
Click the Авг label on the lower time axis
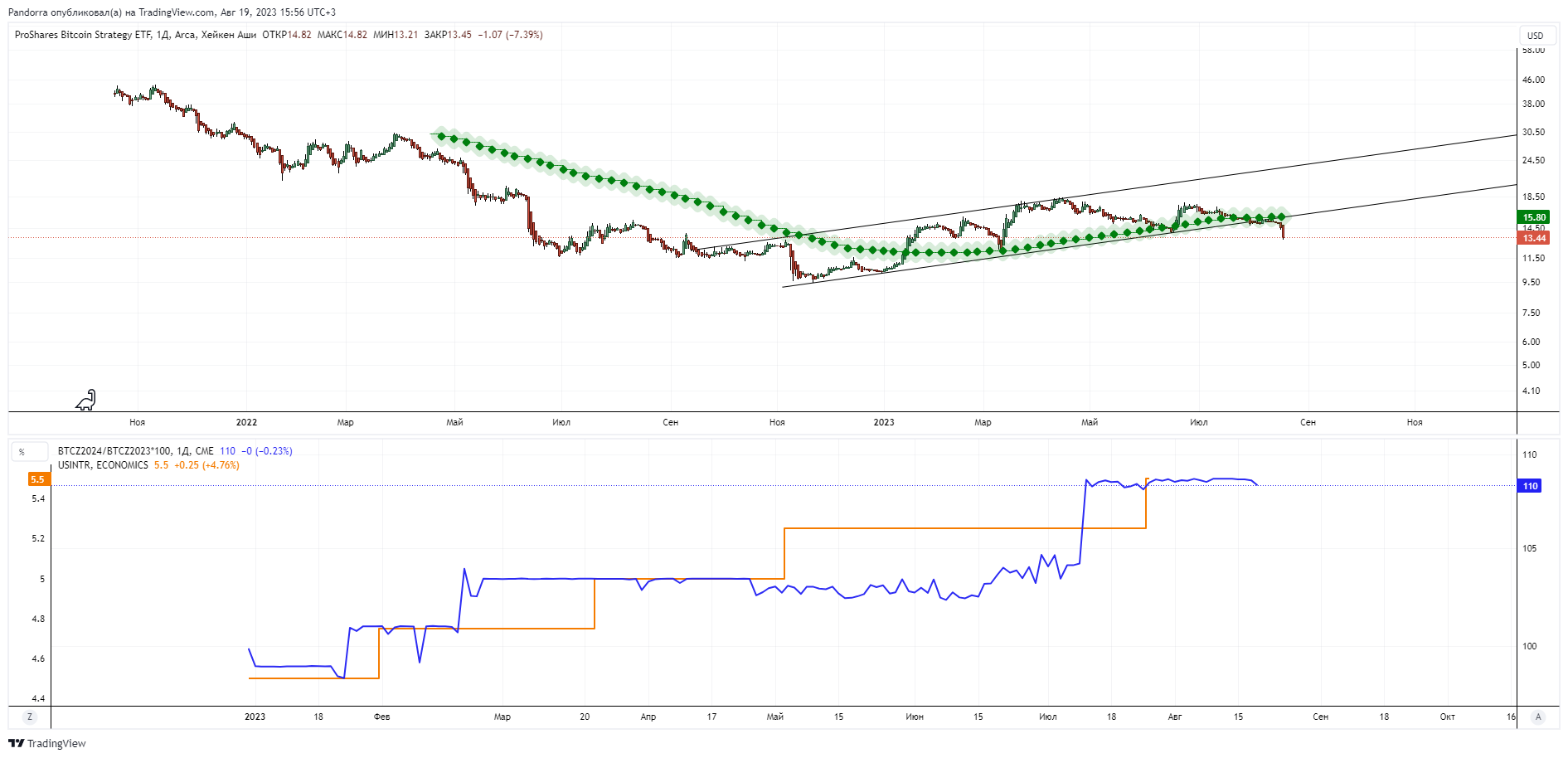click(1175, 717)
